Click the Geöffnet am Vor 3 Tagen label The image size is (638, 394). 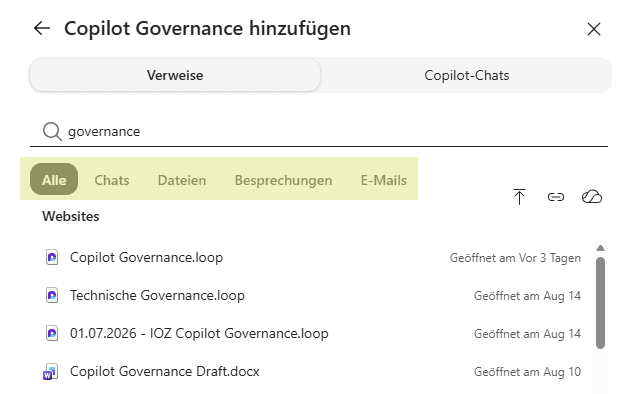coord(515,258)
